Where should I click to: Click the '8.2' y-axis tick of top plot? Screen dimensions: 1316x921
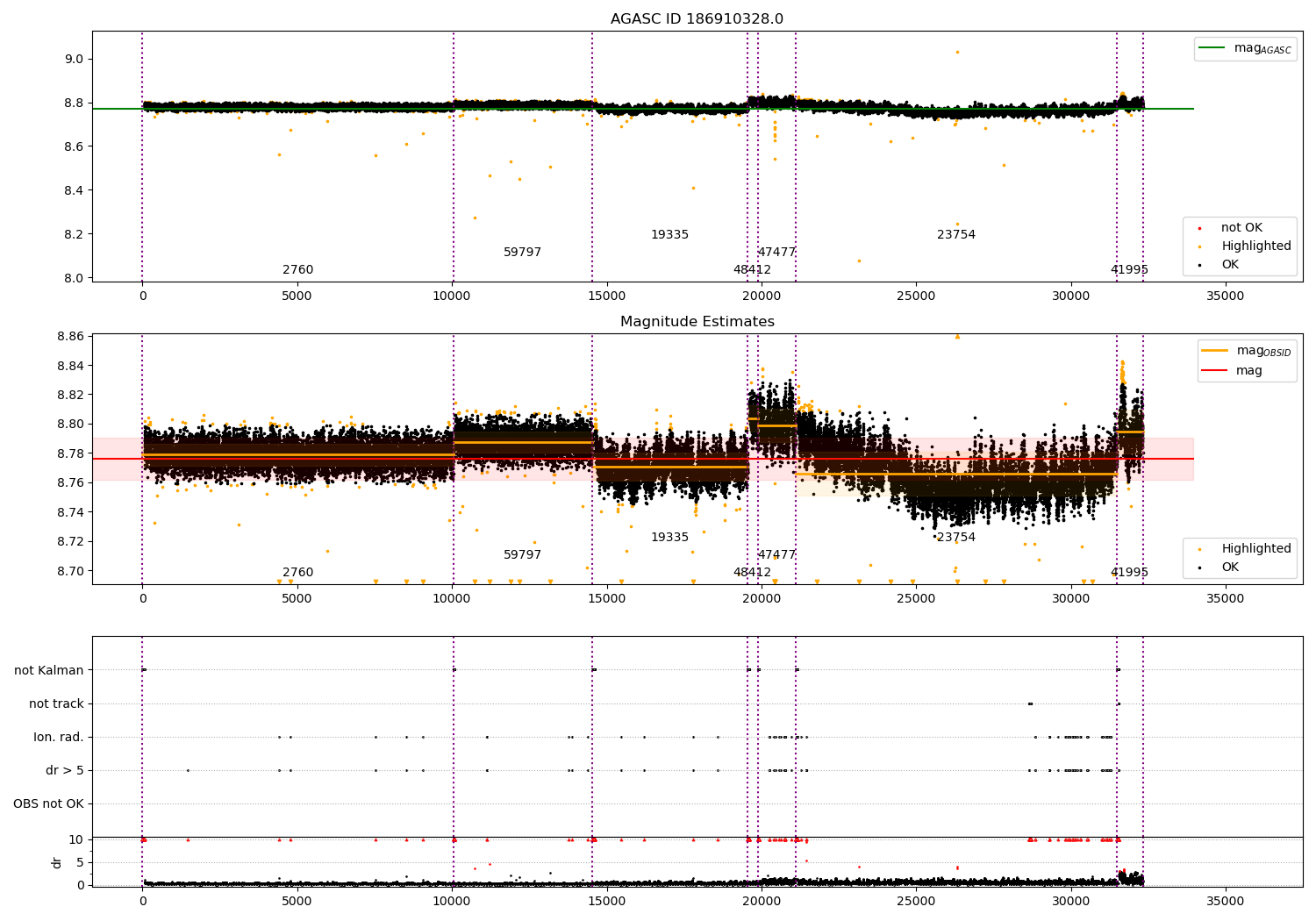pos(73,234)
